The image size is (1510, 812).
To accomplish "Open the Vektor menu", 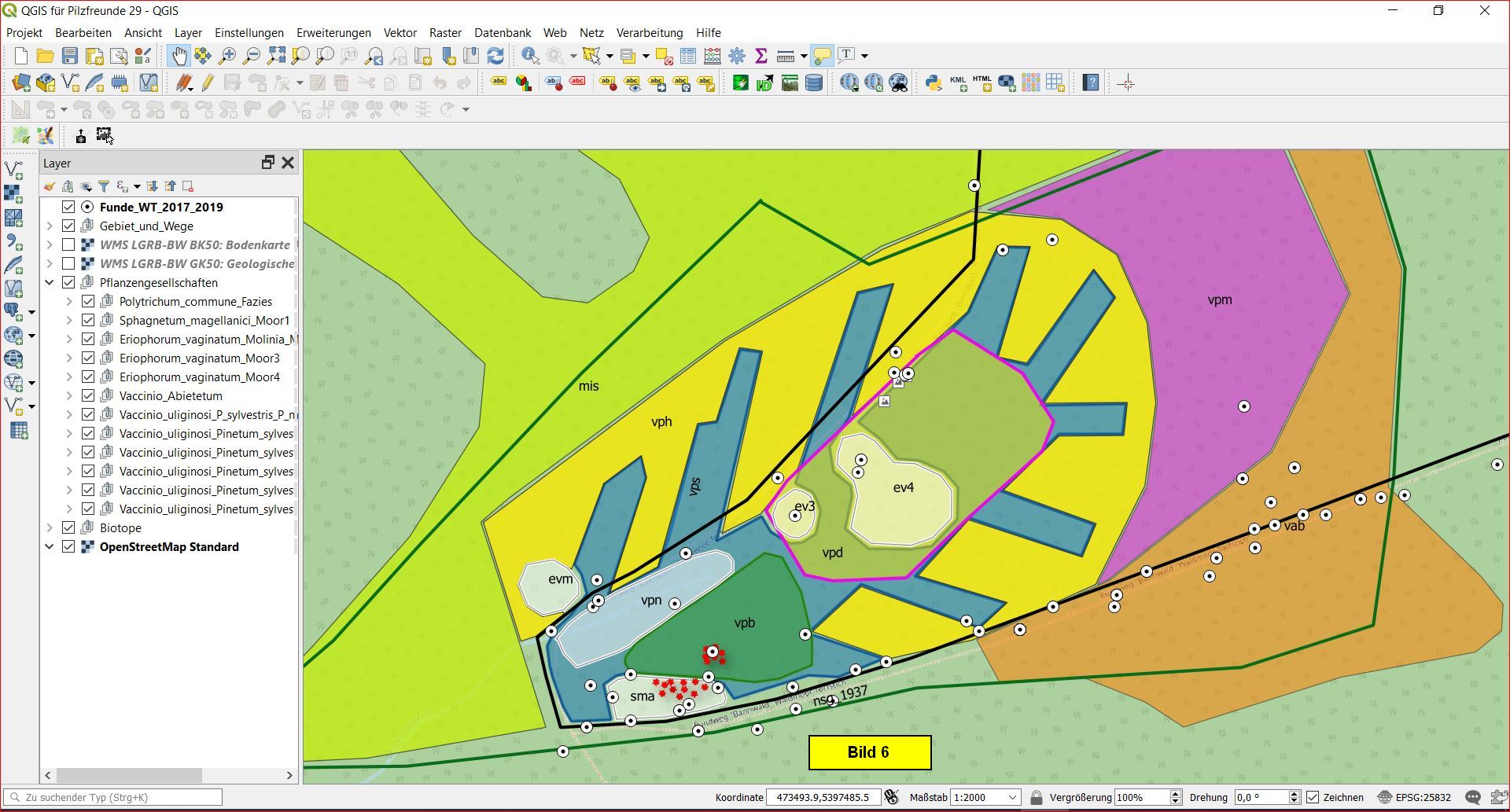I will 400,33.
